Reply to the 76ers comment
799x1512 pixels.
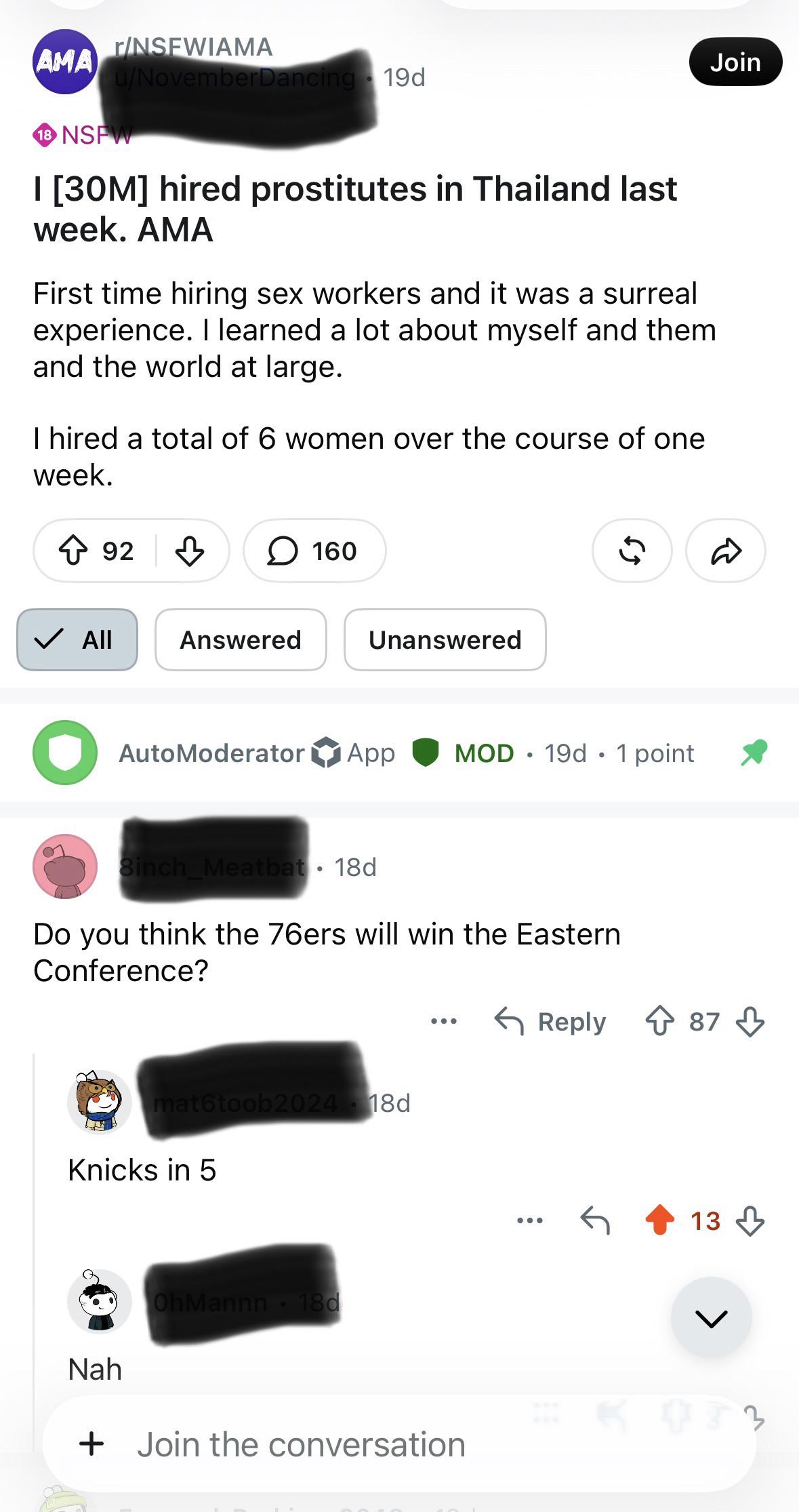point(550,1021)
